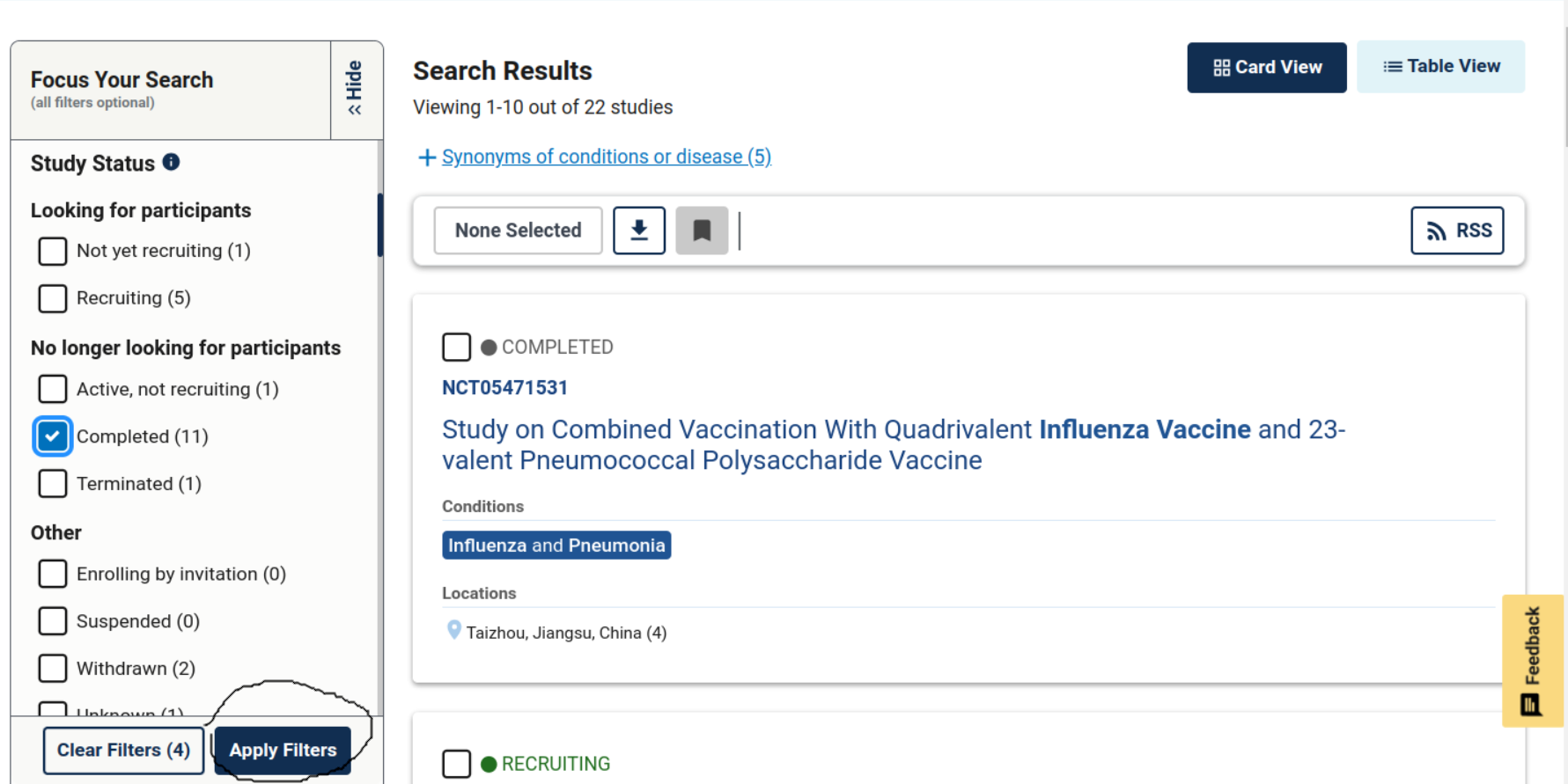
Task: Open the None Selected dropdown
Action: (x=518, y=231)
